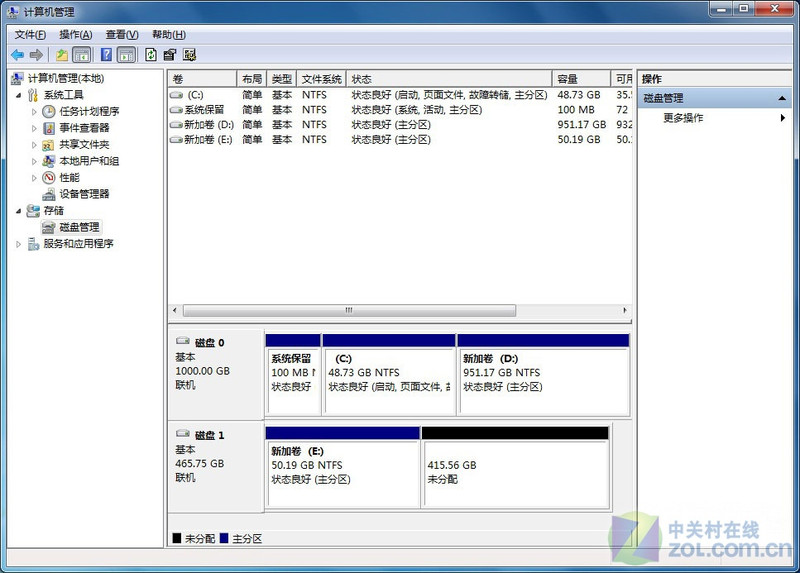Click the blue 主分区 legend swatch
This screenshot has height=573, width=800.
223,538
